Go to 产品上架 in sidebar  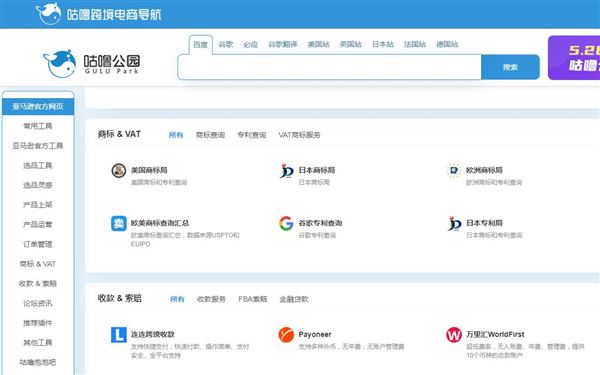coord(38,205)
